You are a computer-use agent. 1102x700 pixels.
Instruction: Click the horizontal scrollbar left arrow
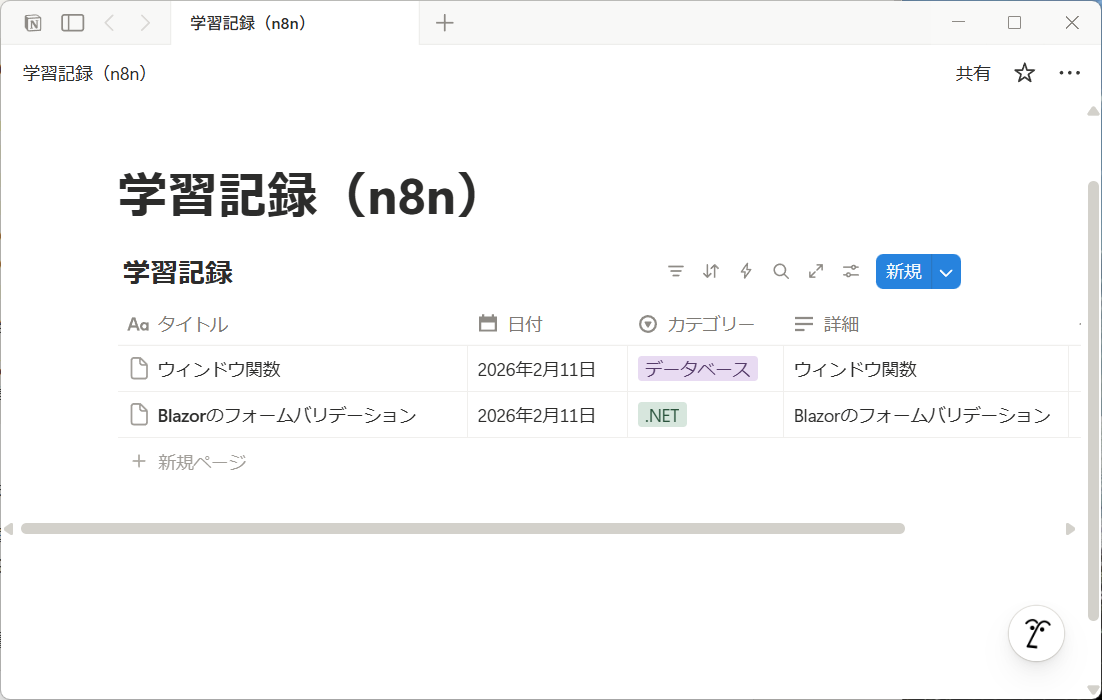pyautogui.click(x=8, y=529)
